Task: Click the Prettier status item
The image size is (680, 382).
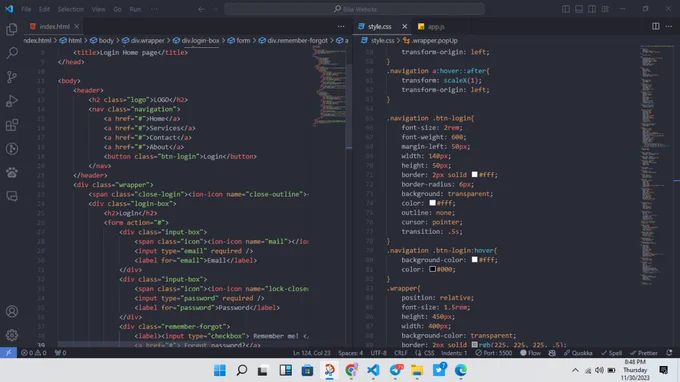Action: coord(644,353)
